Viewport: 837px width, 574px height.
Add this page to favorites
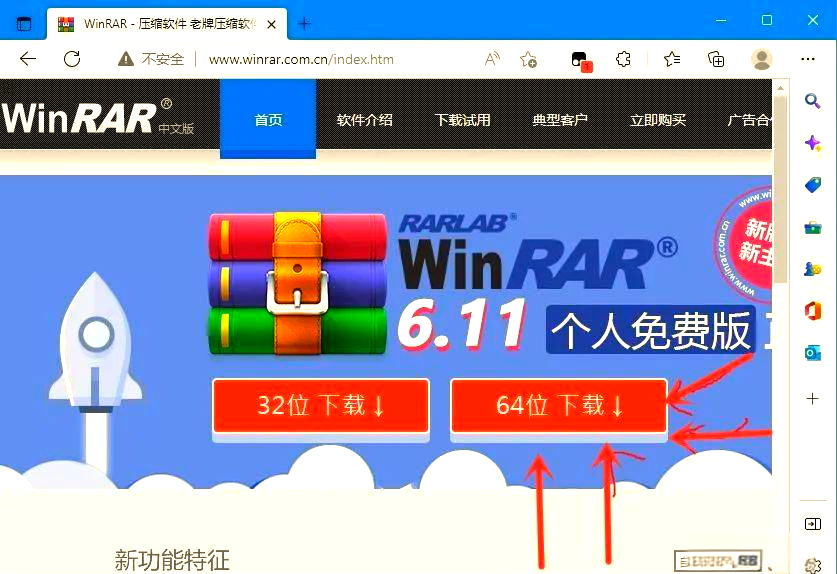point(528,59)
